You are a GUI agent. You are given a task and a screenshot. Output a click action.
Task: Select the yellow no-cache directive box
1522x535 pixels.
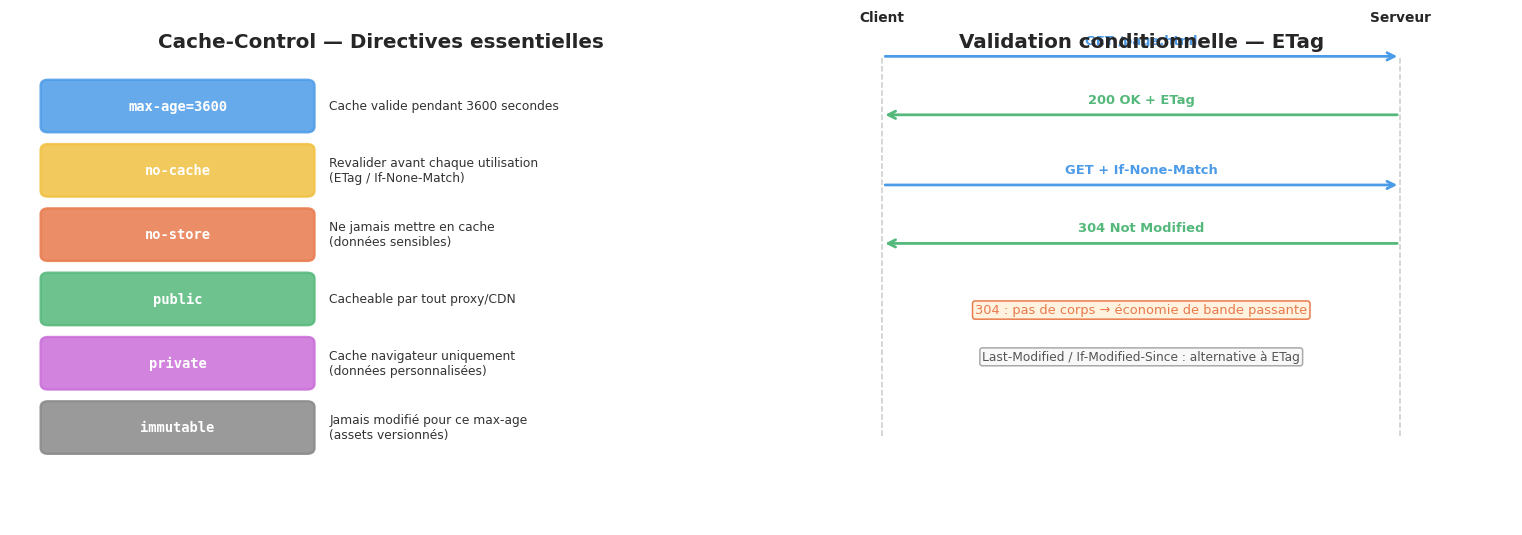click(177, 170)
